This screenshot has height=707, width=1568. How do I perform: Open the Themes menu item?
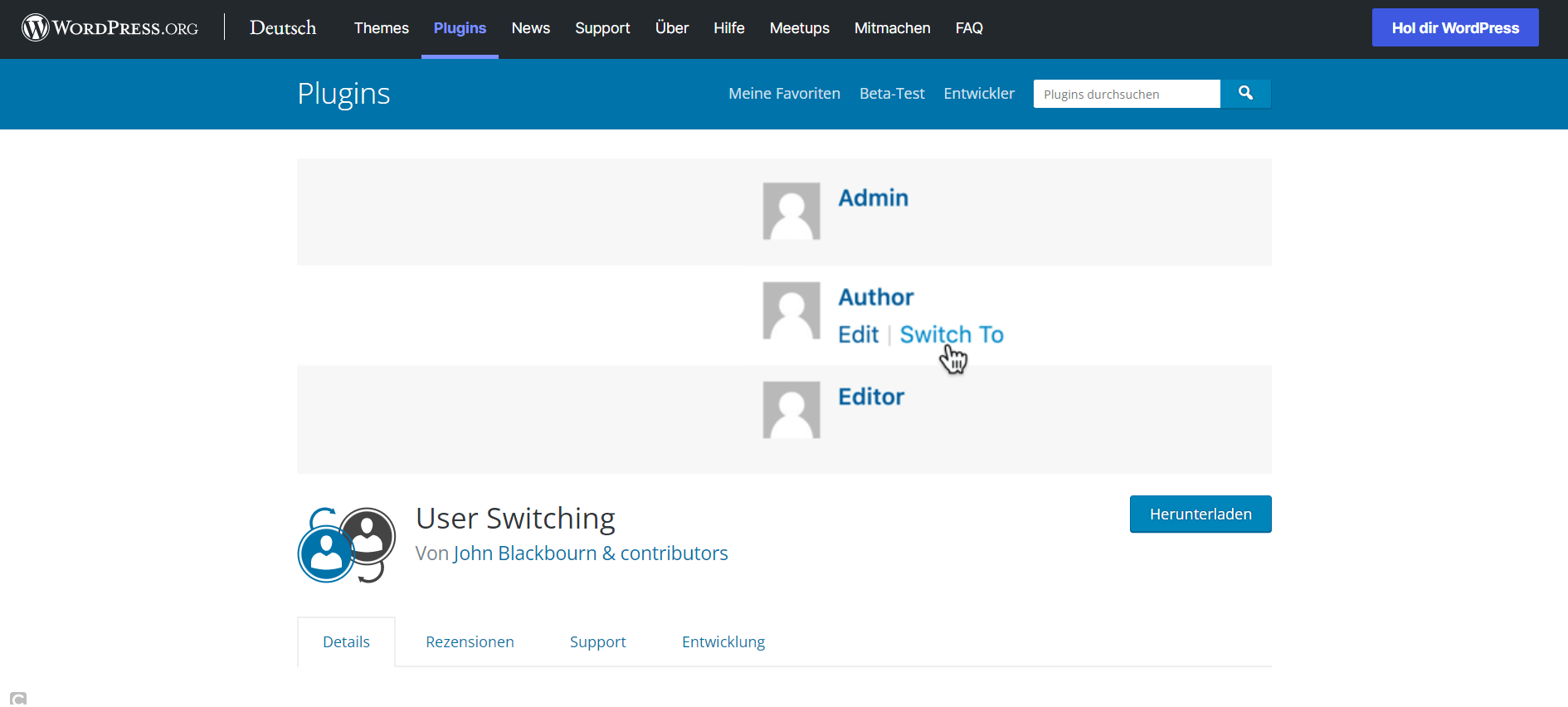pyautogui.click(x=382, y=28)
